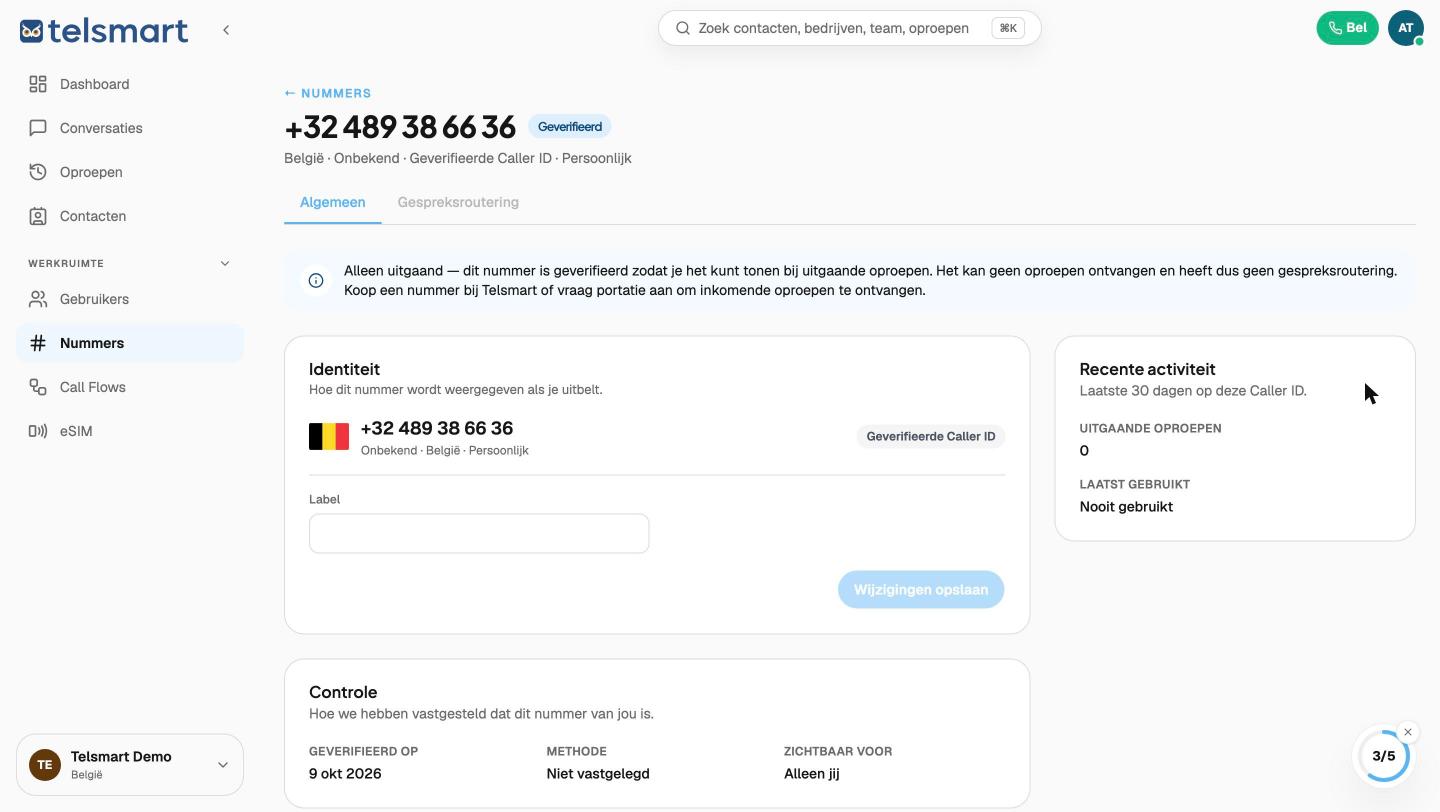Click the Oproepen history clock icon
The width and height of the screenshot is (1440, 812).
click(x=38, y=172)
